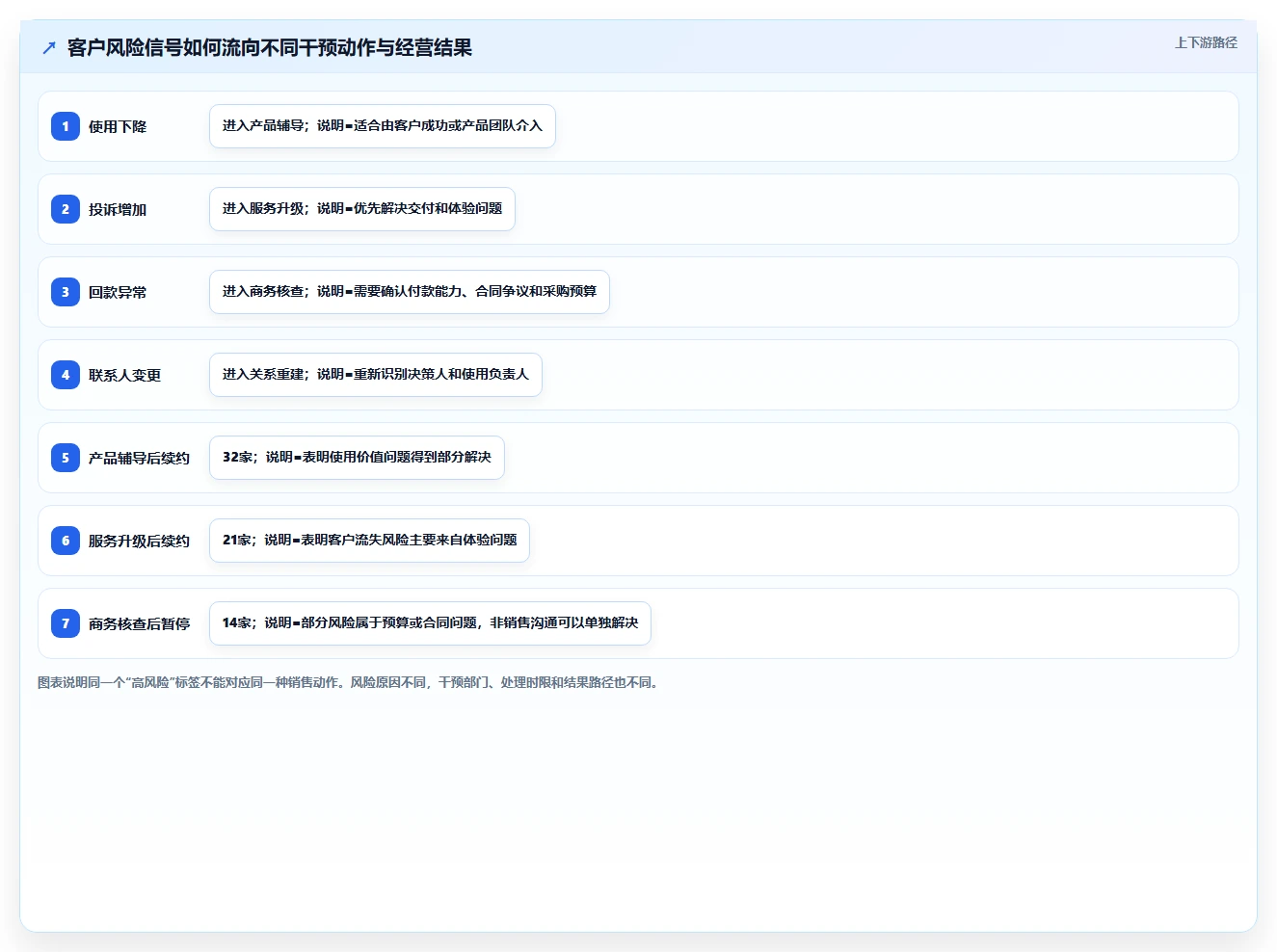Click the 商务核查后暂停 label

click(139, 623)
